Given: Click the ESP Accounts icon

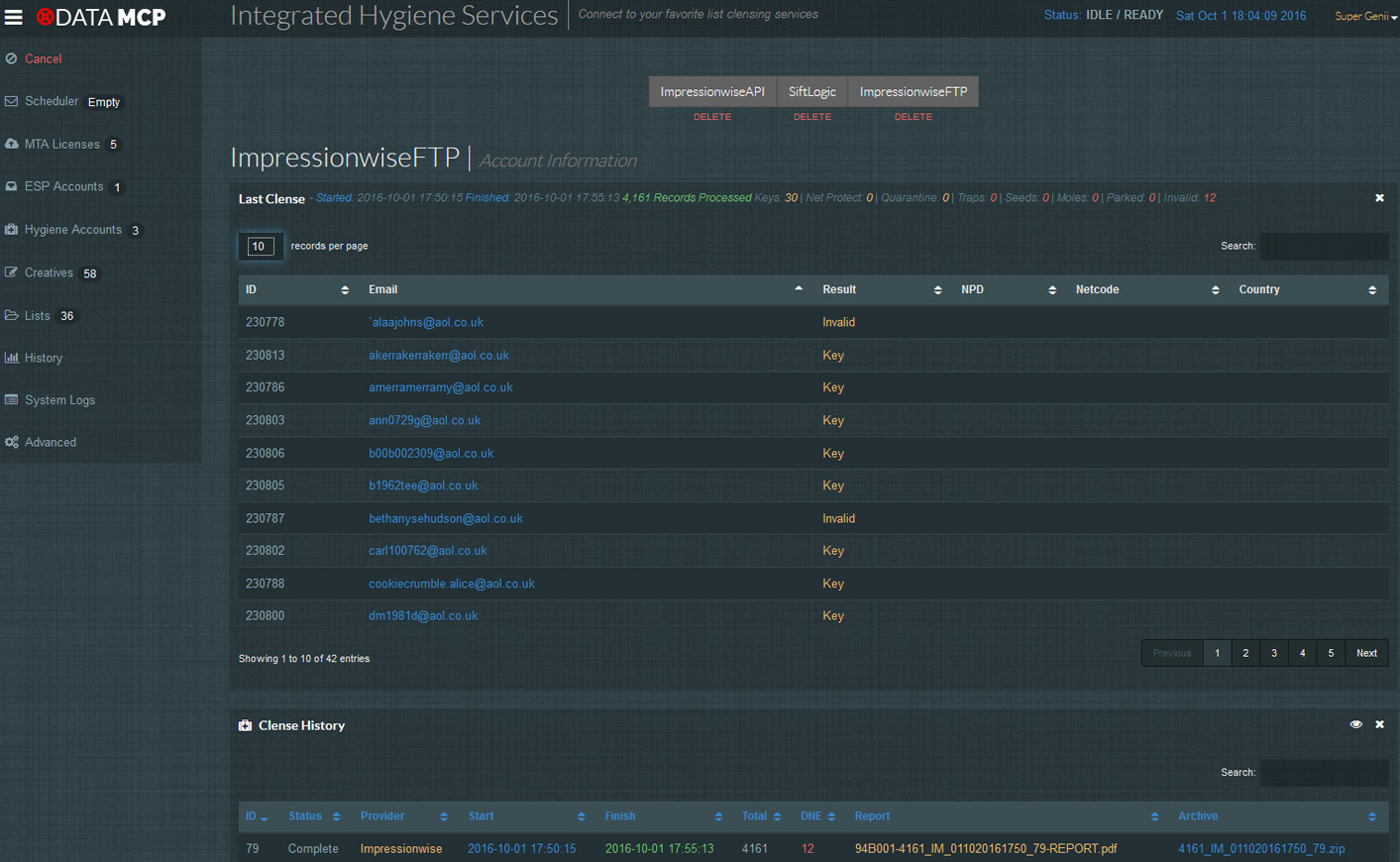Looking at the screenshot, I should click(x=11, y=186).
